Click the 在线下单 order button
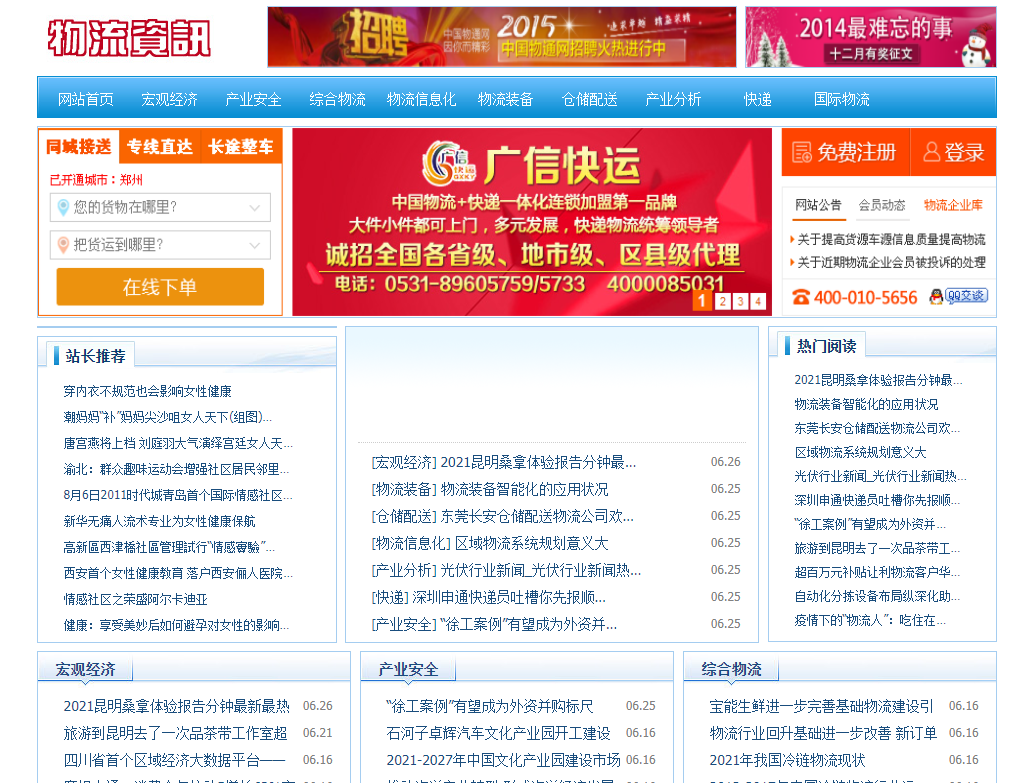 click(x=160, y=286)
